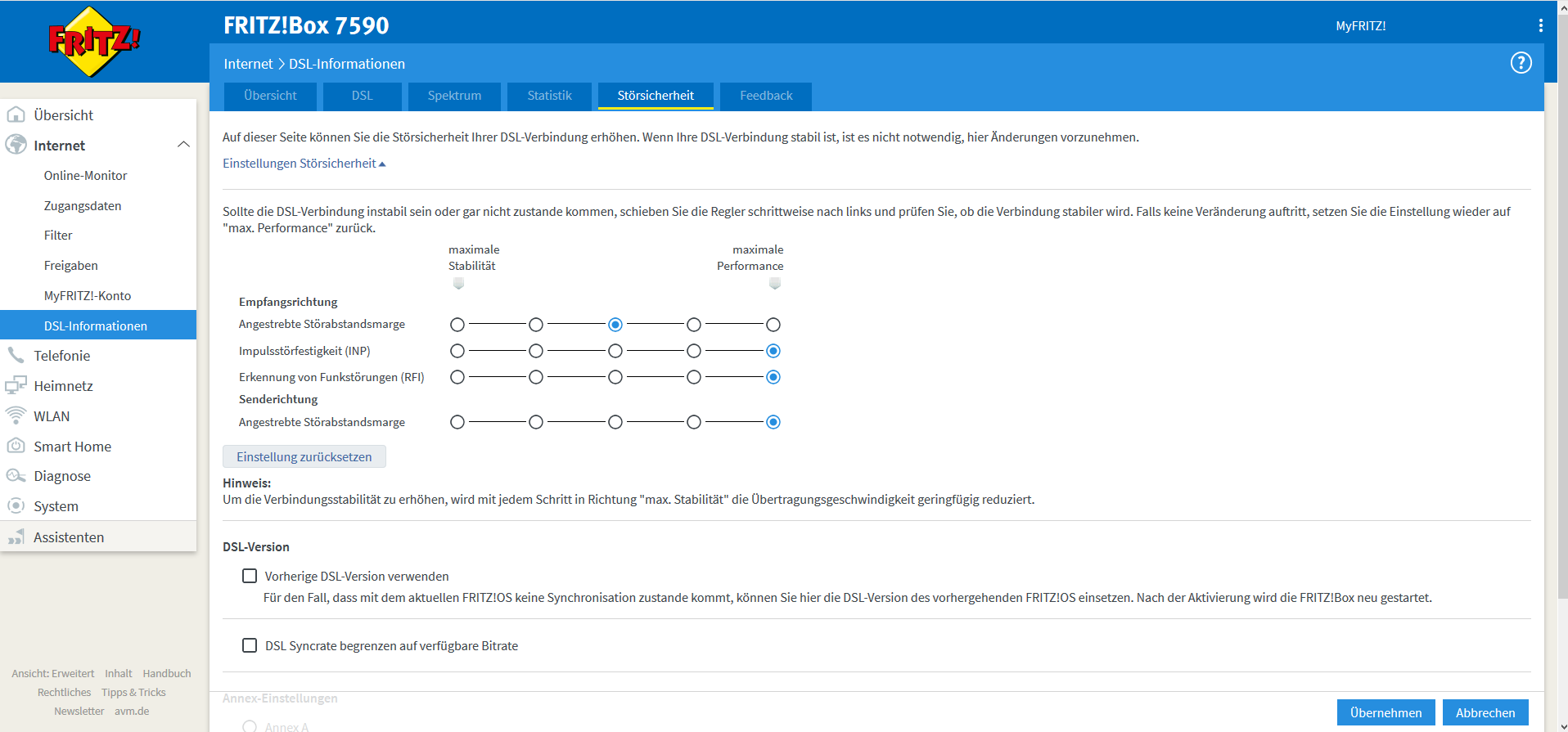Set Empfang Störabstandsmarge to maximale Stabilität
1568x732 pixels.
click(457, 325)
